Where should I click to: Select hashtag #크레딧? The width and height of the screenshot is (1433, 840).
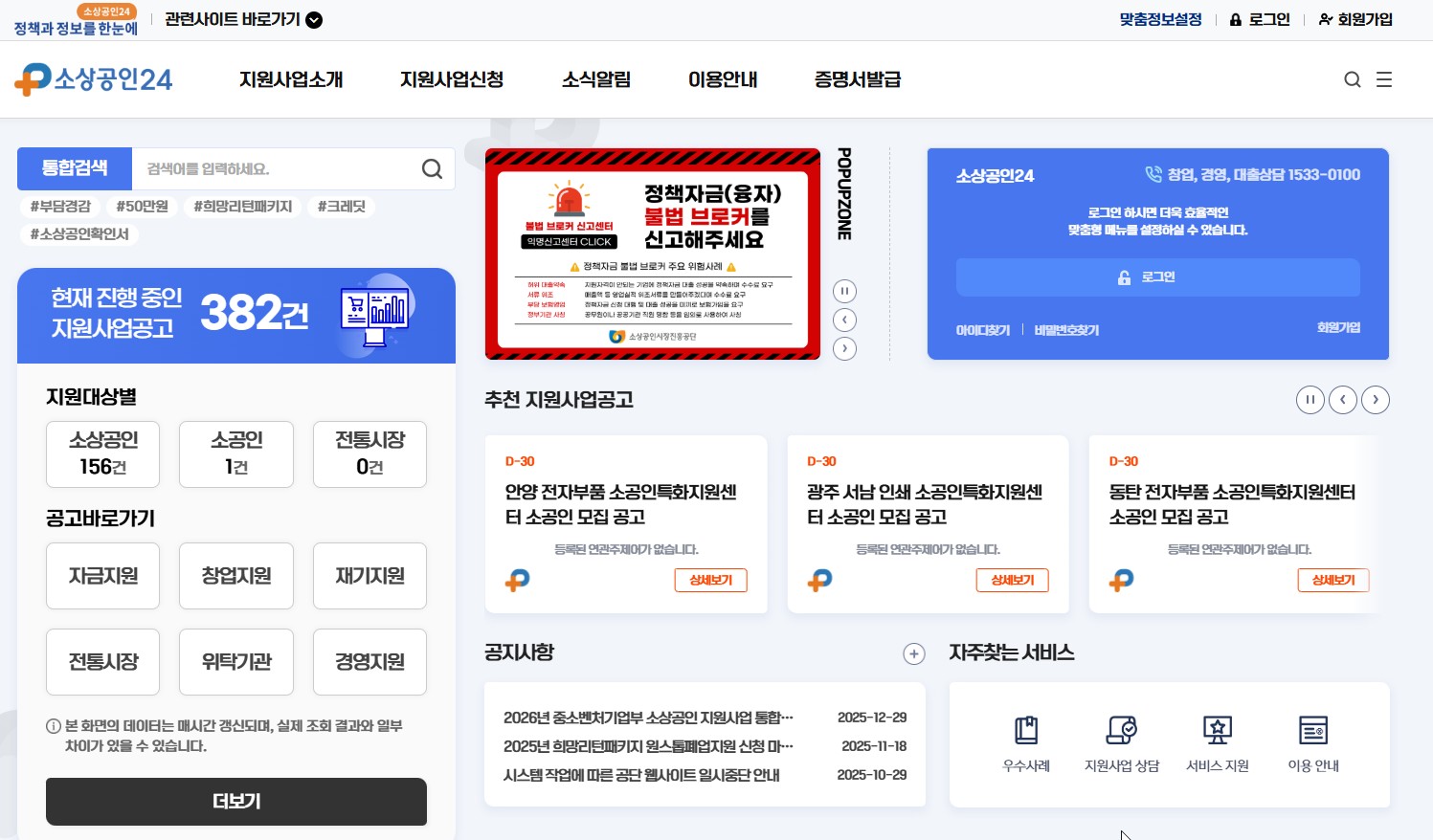(x=342, y=207)
